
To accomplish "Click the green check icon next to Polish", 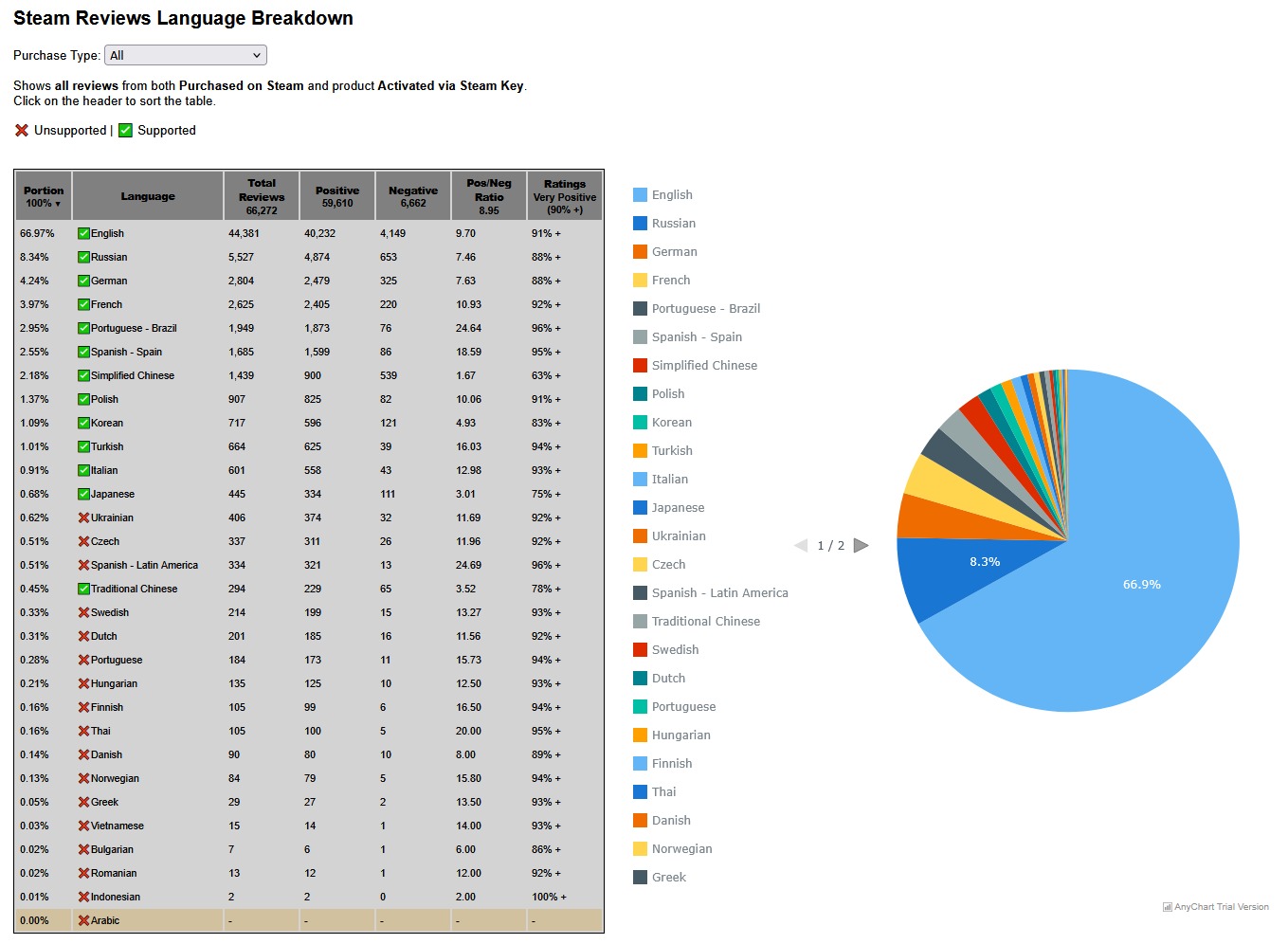I will click(x=83, y=399).
